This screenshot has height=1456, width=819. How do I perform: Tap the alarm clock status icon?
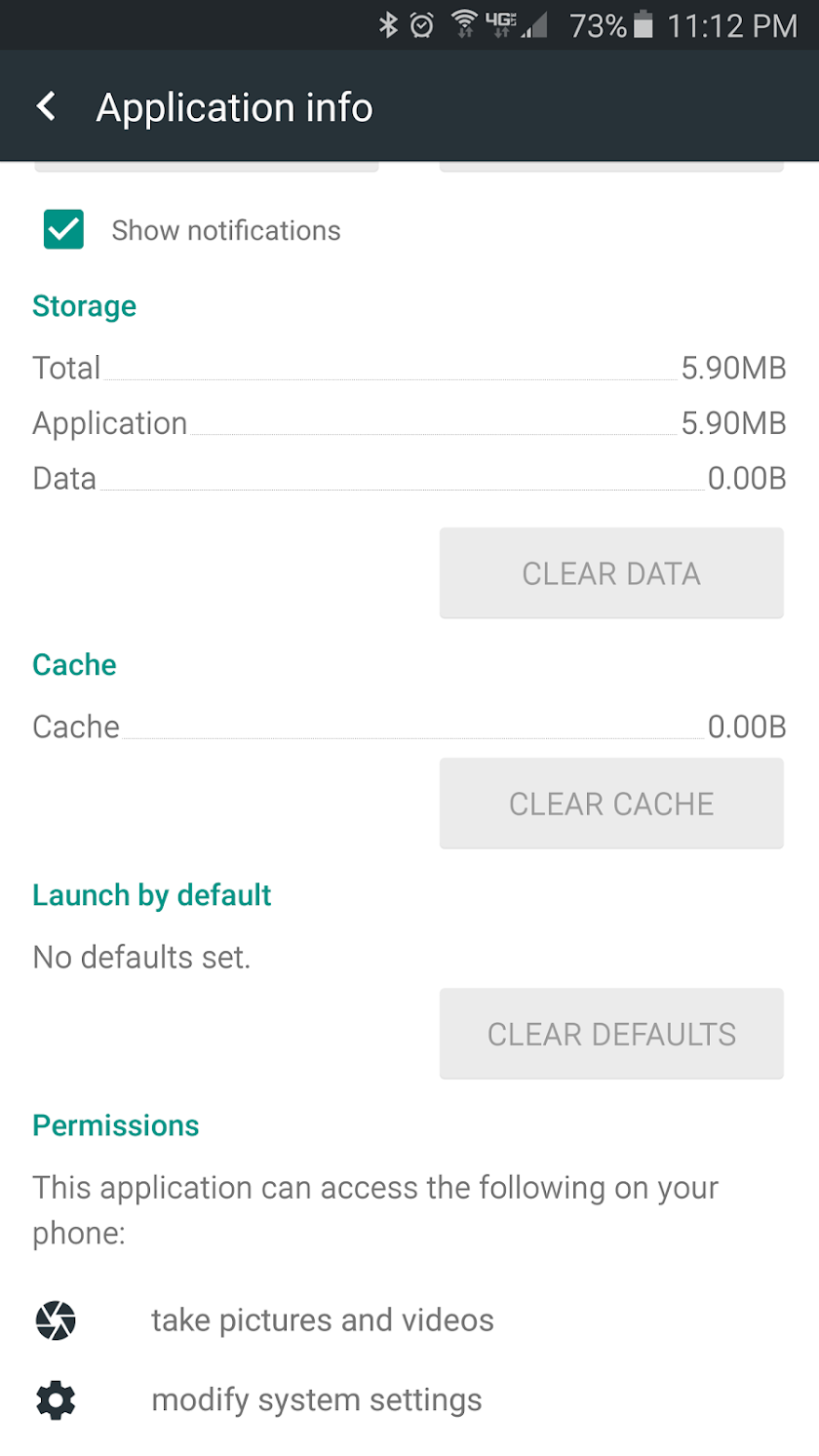421,25
